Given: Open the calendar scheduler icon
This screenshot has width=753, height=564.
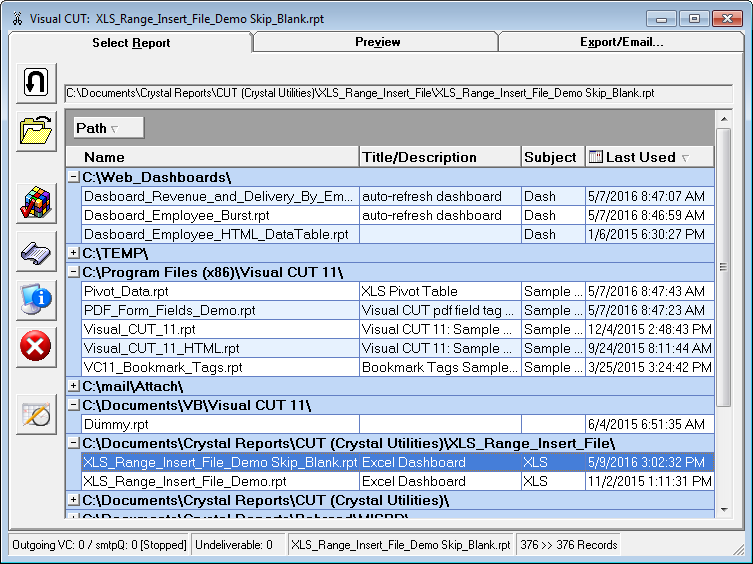Looking at the screenshot, I should pyautogui.click(x=36, y=414).
